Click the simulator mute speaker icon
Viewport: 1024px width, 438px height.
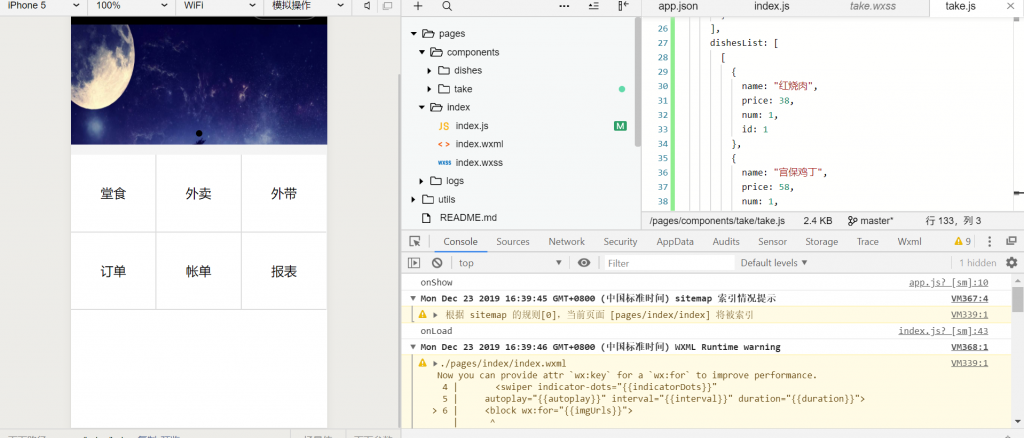[x=367, y=6]
